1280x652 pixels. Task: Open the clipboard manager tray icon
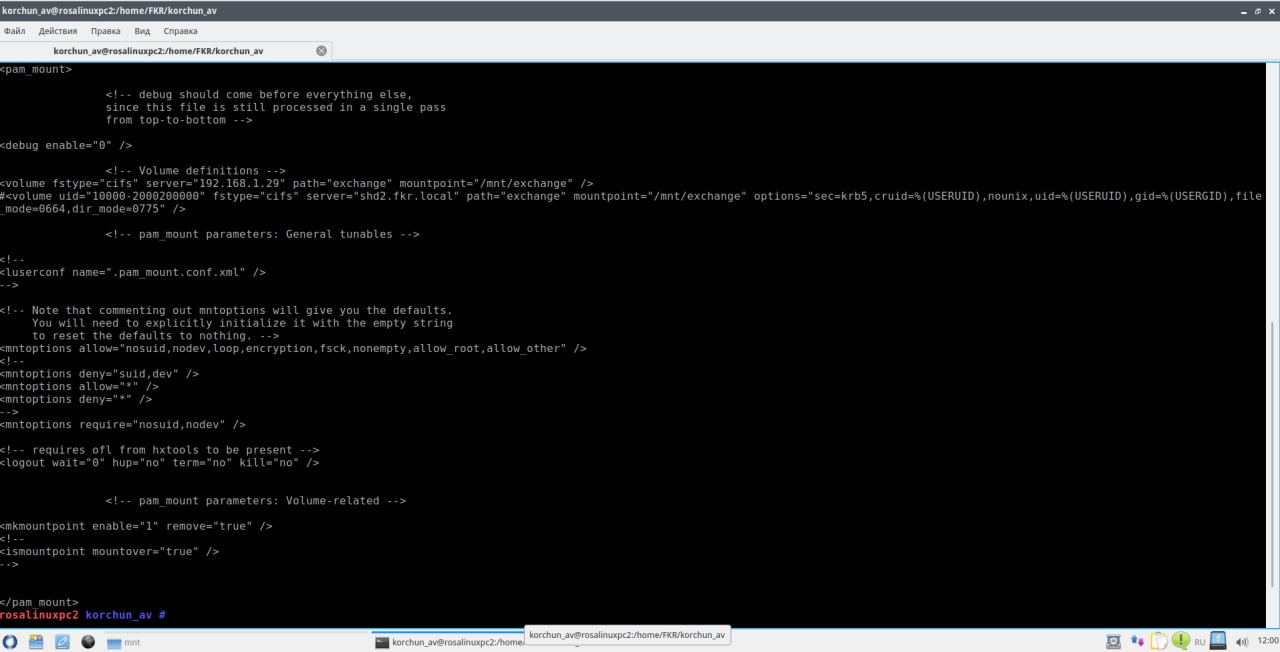pyautogui.click(x=1159, y=642)
